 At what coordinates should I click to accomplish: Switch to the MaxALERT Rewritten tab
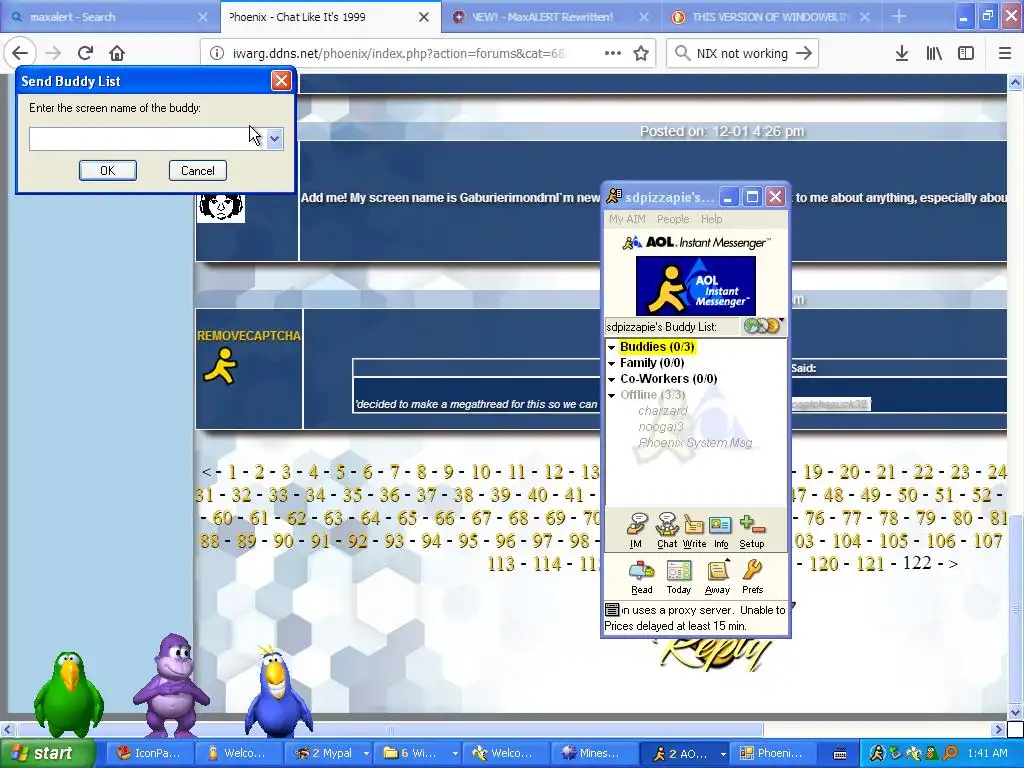point(551,16)
